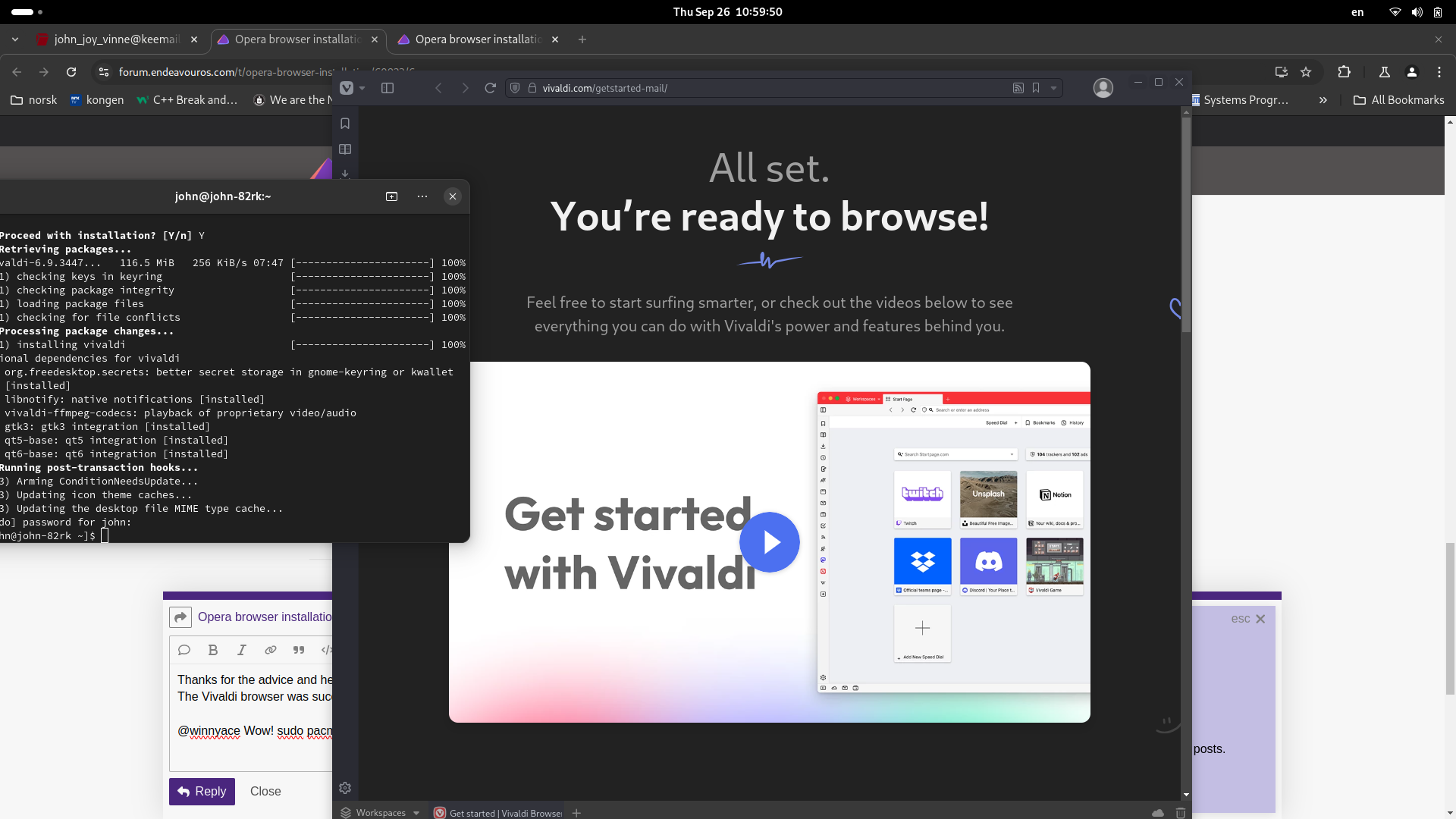The image size is (1456, 819).
Task: Open Chrome extensions puzzle icon
Action: [1345, 72]
